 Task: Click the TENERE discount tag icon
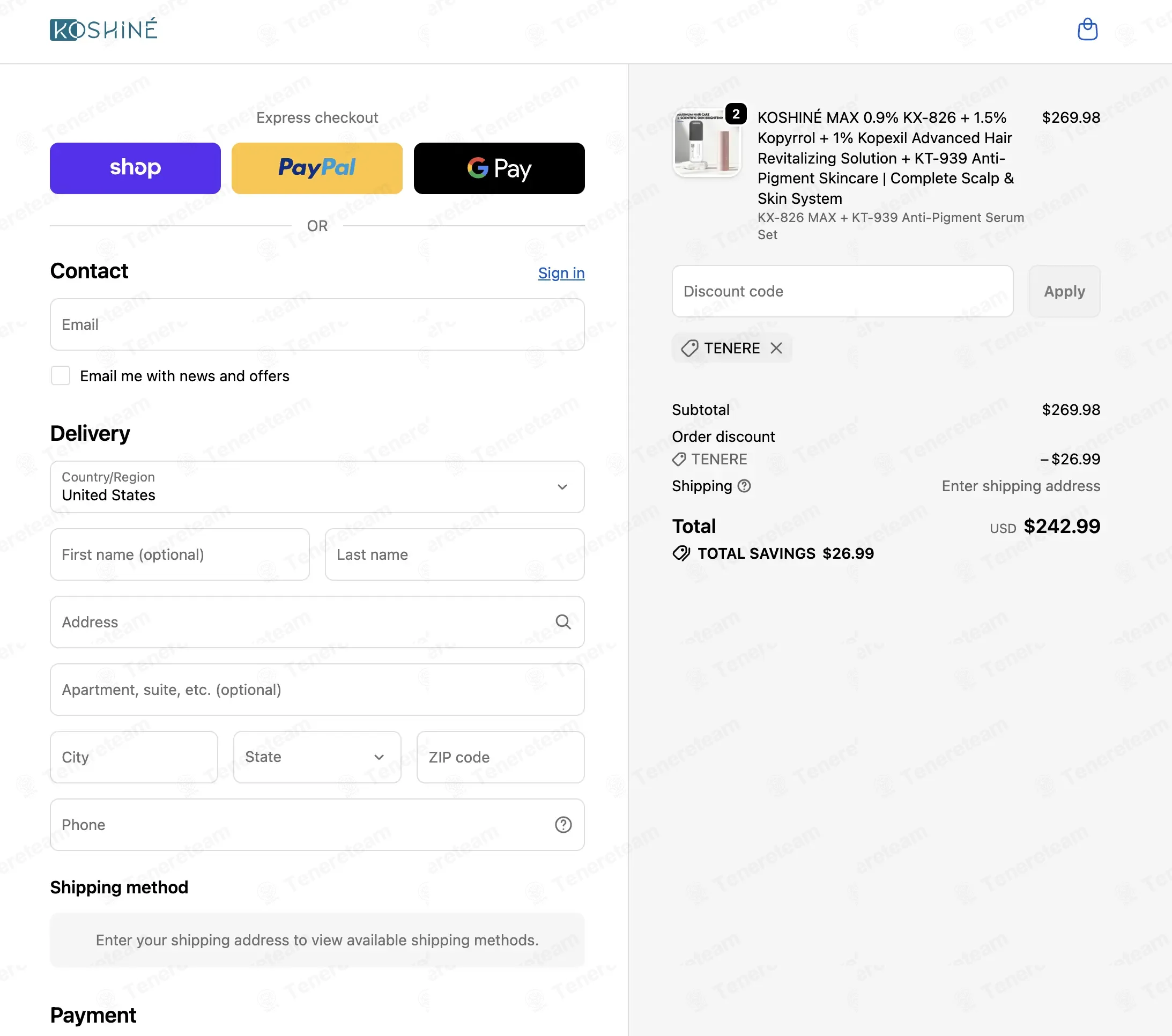pyautogui.click(x=689, y=348)
